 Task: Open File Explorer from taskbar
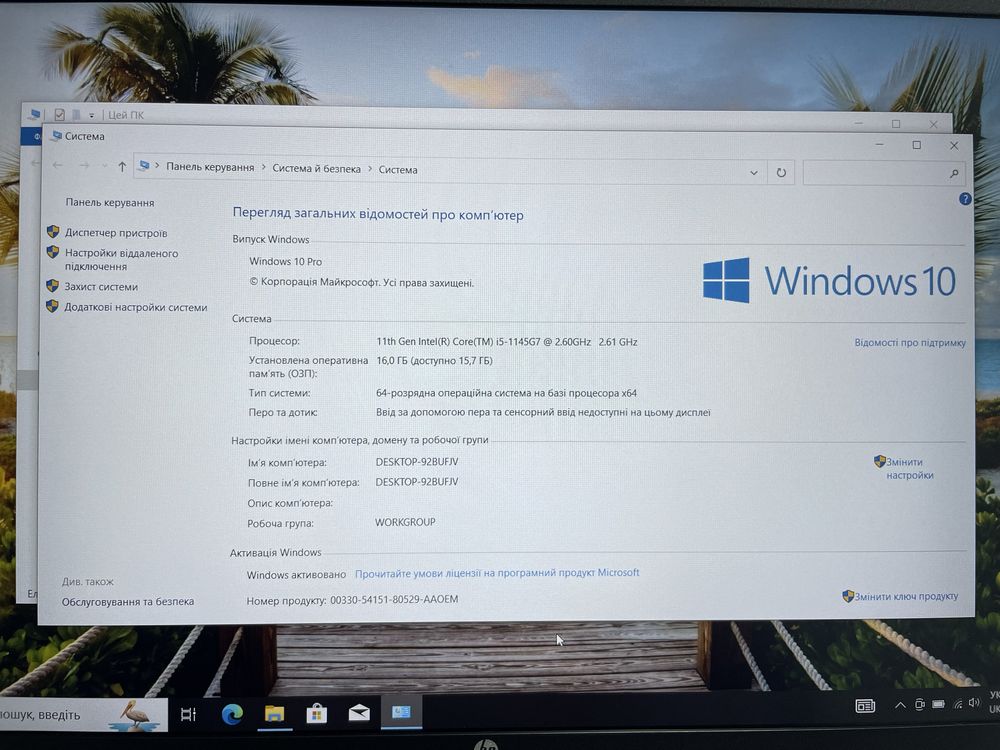point(274,713)
